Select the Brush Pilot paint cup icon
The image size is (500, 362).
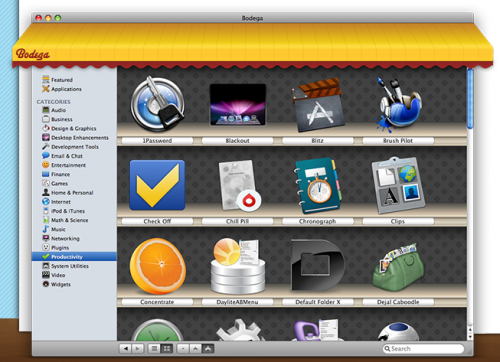coord(398,104)
